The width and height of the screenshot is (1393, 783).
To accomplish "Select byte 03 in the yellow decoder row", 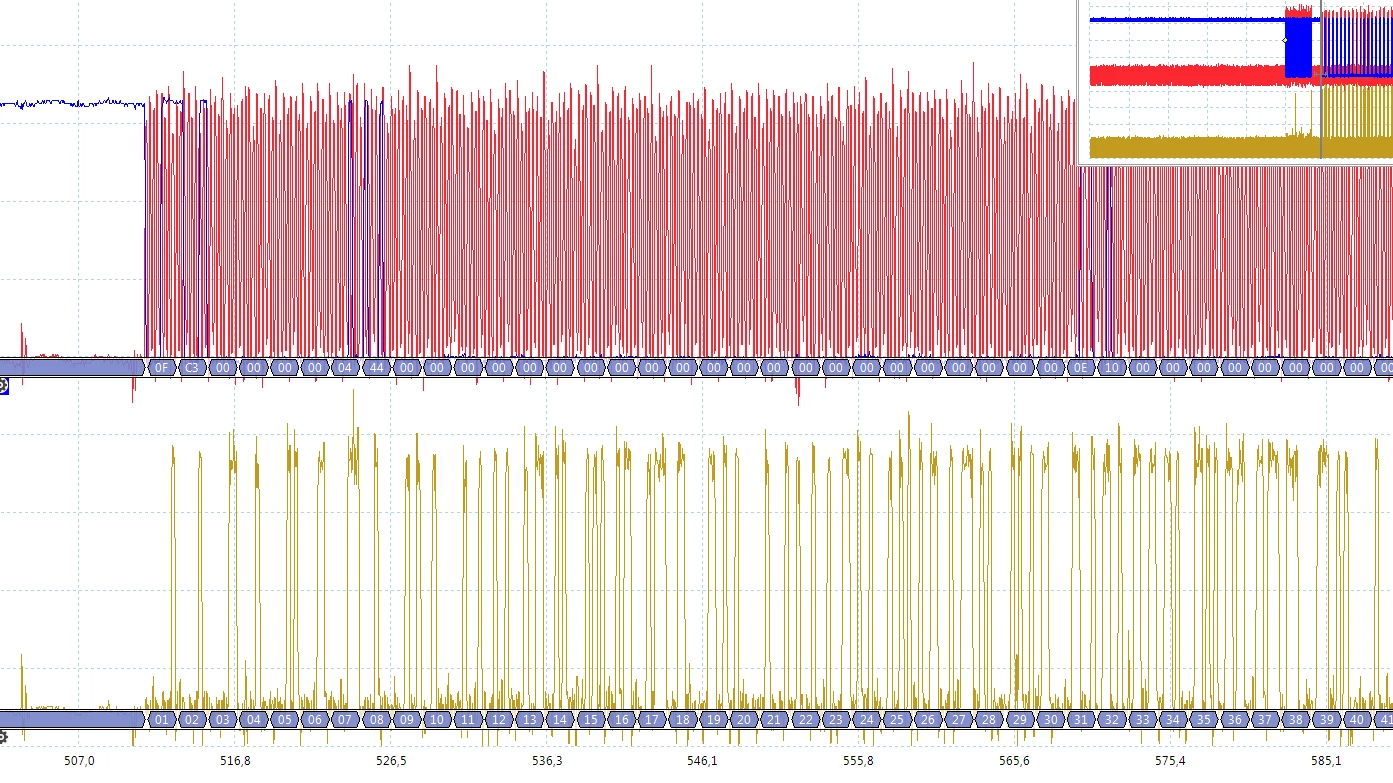I will pos(223,719).
